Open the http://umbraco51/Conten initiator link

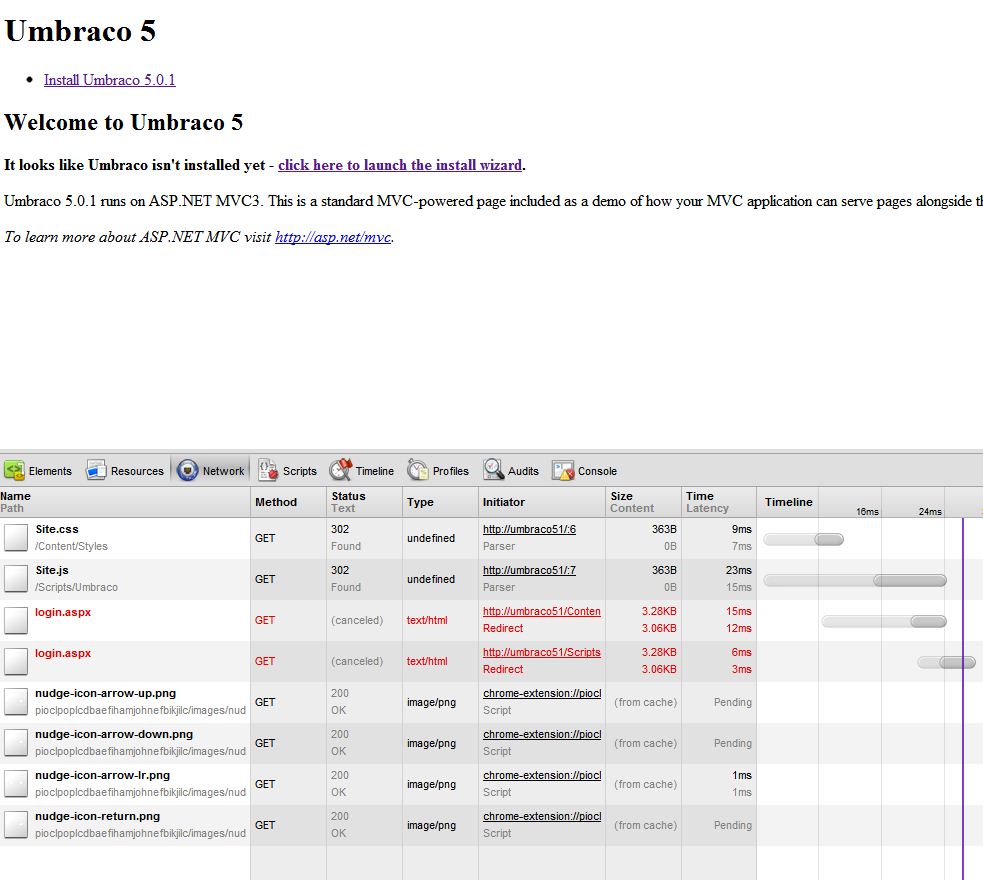542,611
